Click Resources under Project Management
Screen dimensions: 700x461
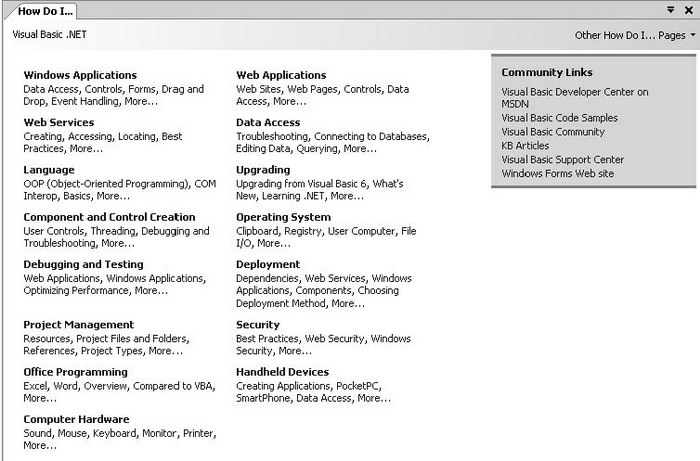(47, 339)
